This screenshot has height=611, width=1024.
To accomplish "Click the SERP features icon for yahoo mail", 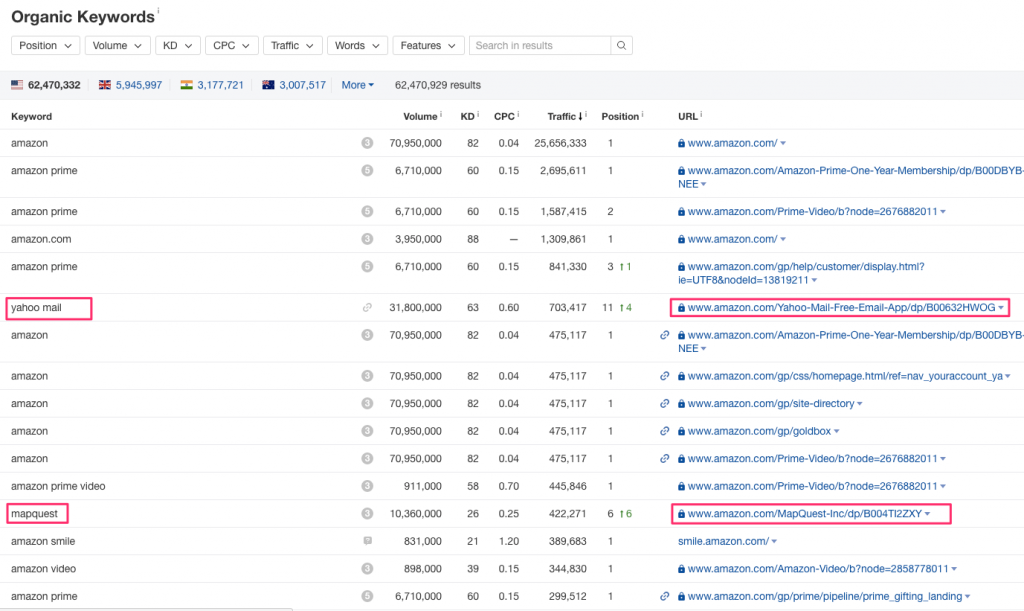I will point(367,307).
